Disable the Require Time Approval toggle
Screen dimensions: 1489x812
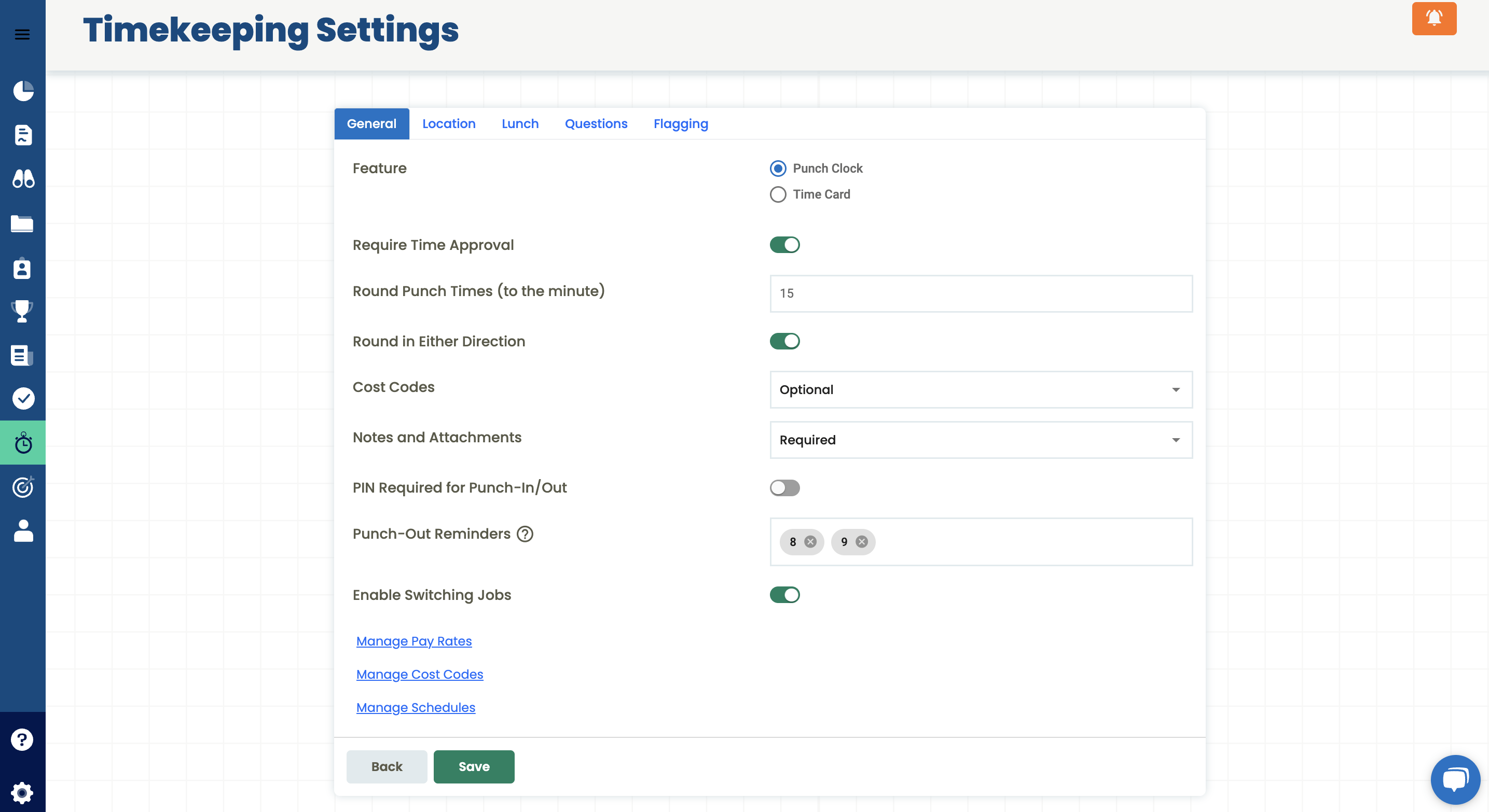(x=784, y=245)
